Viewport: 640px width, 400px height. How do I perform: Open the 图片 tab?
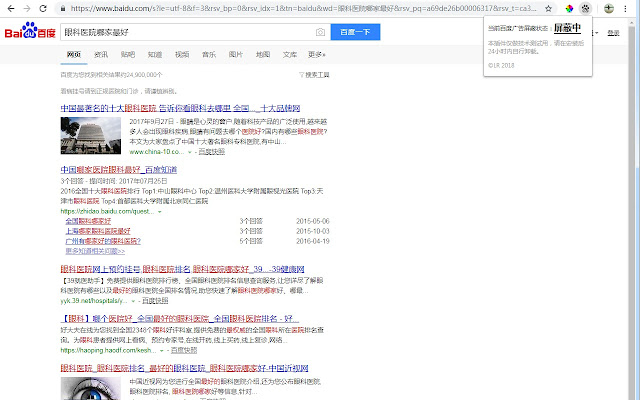coord(236,54)
